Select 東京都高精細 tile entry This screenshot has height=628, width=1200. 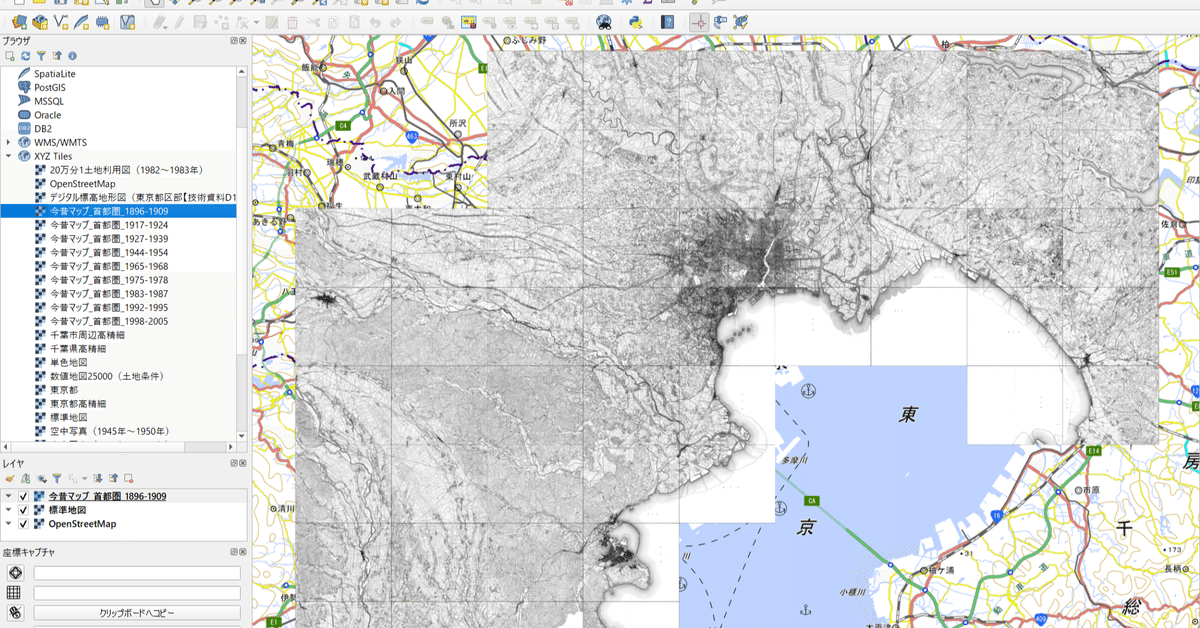78,404
